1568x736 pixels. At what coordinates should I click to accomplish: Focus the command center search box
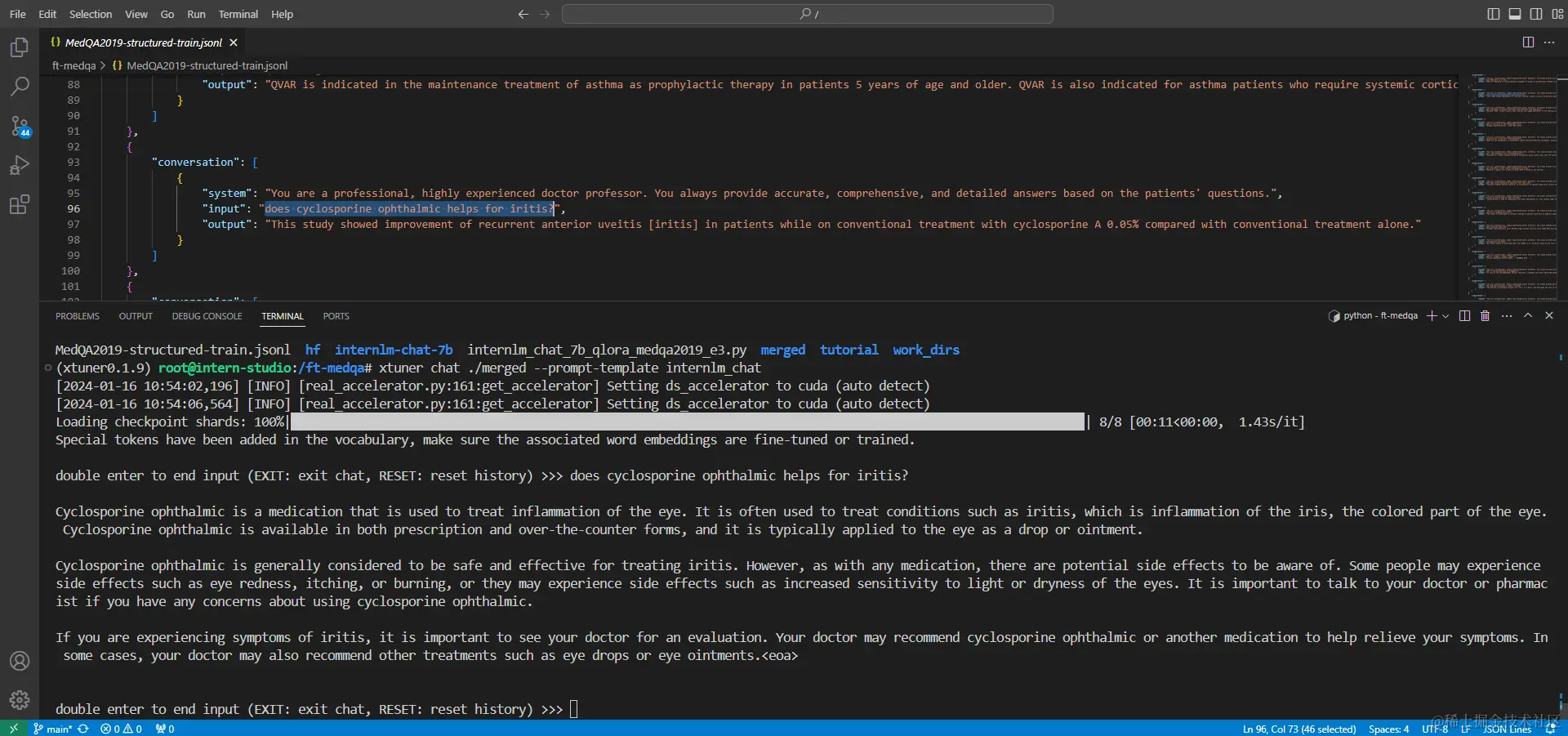(x=808, y=14)
